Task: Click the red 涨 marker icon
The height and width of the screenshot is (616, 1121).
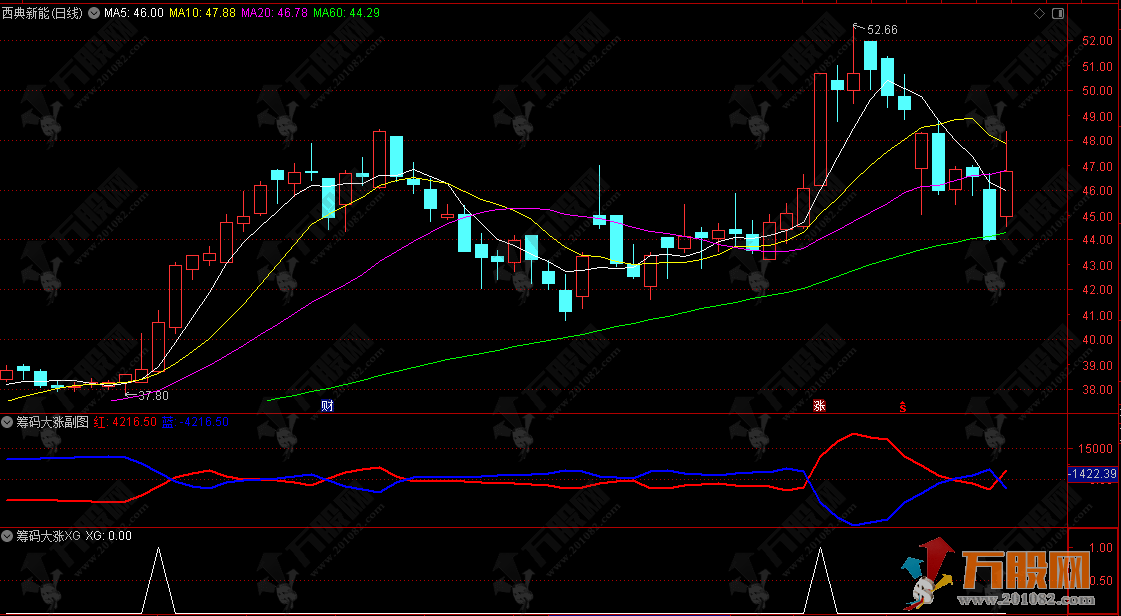Action: pyautogui.click(x=819, y=406)
